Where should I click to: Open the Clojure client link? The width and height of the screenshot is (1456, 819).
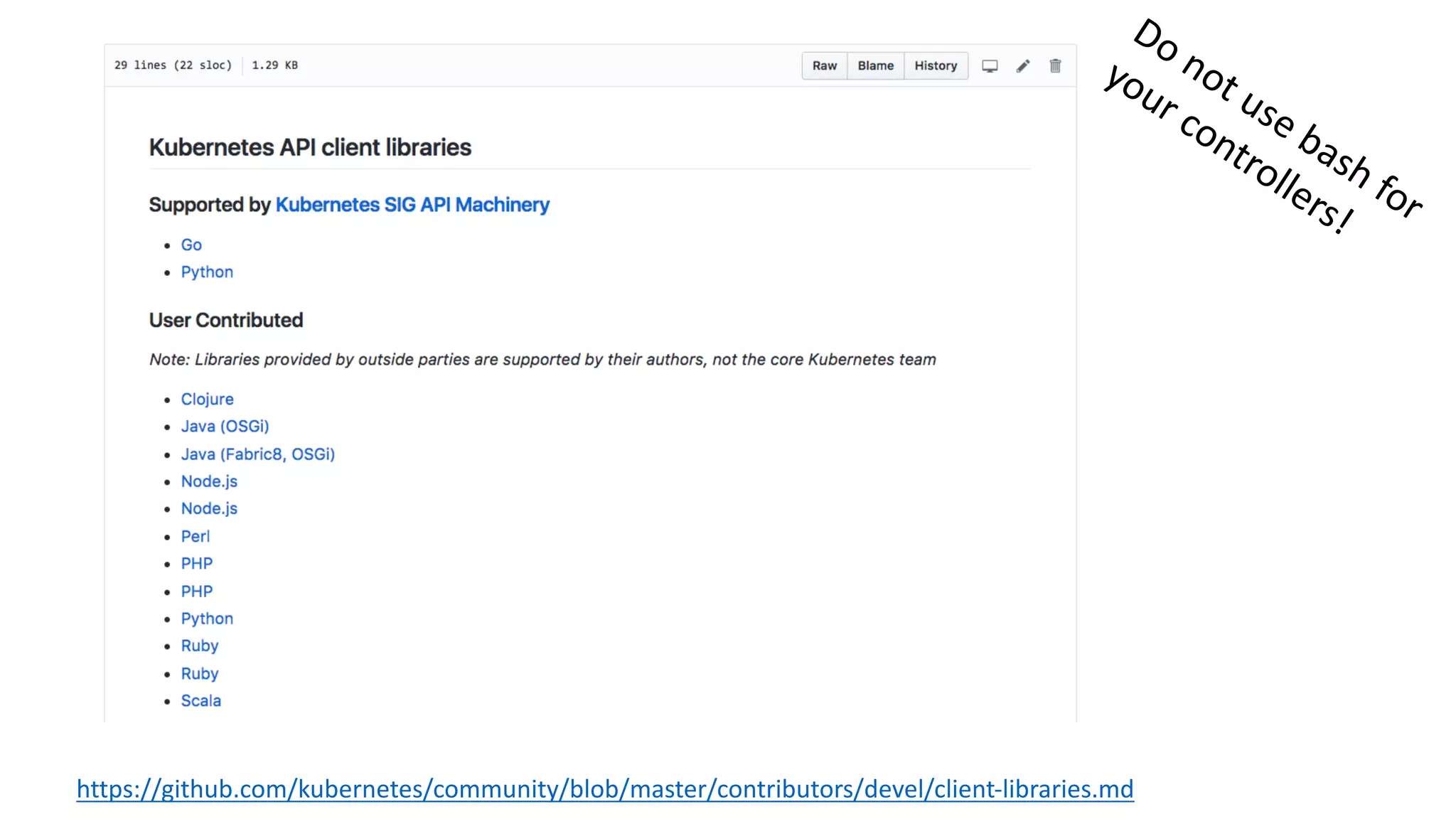click(207, 400)
